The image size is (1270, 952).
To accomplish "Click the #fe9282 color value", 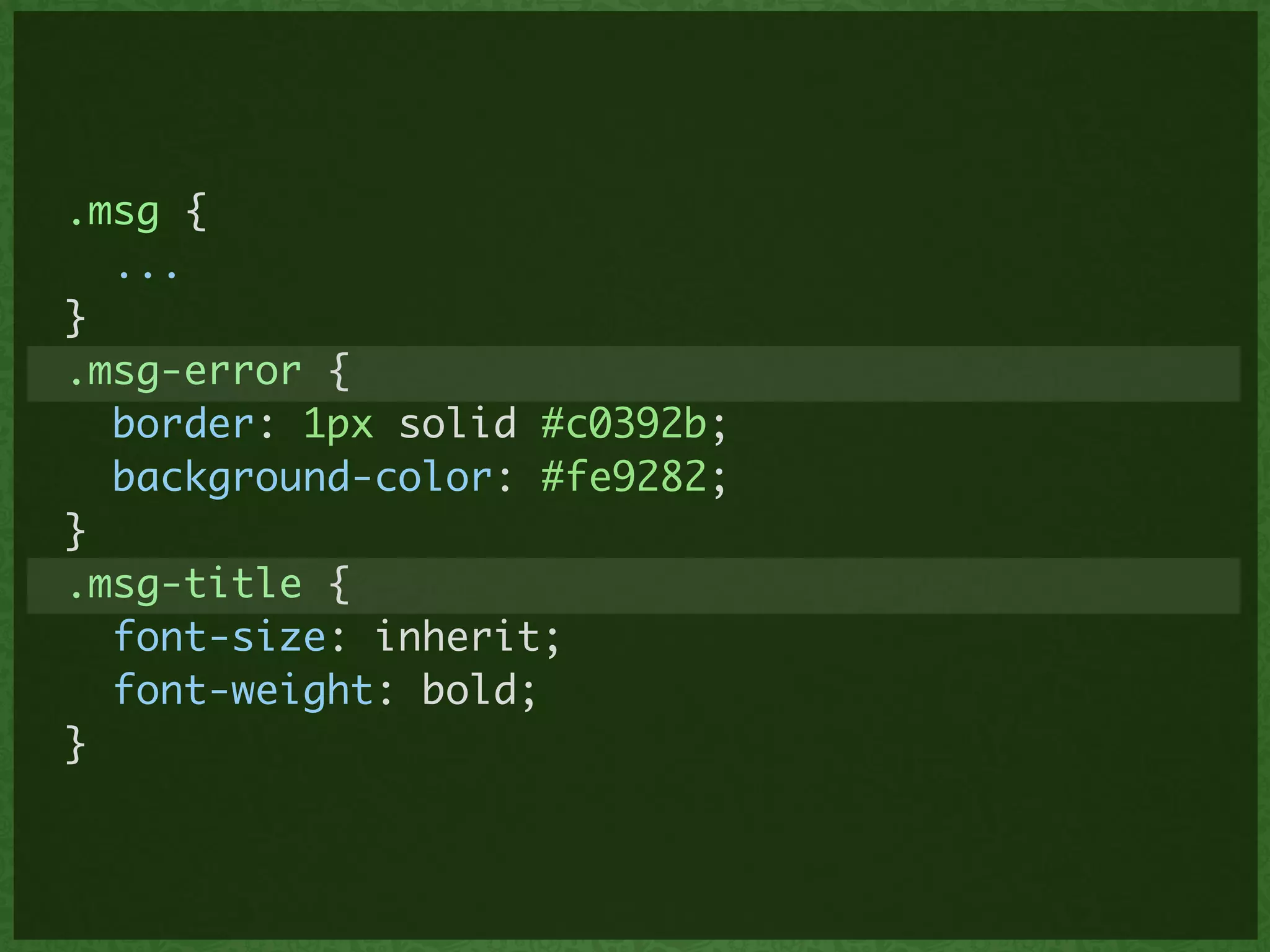I will click(624, 477).
